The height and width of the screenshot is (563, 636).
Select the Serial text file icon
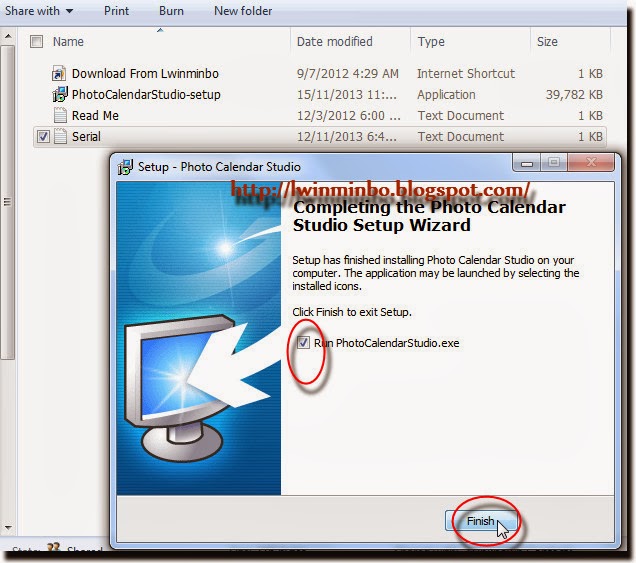[60, 136]
